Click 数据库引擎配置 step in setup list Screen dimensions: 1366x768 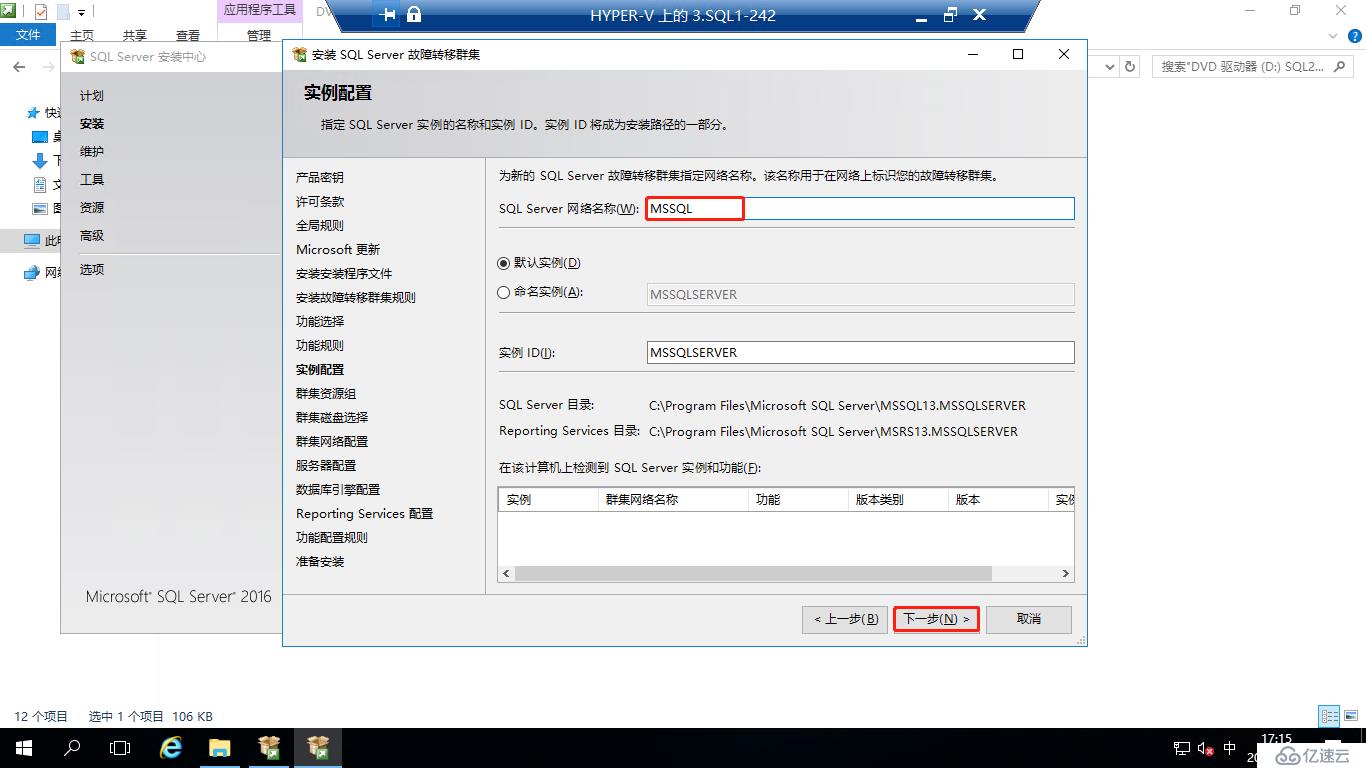[x=338, y=490]
